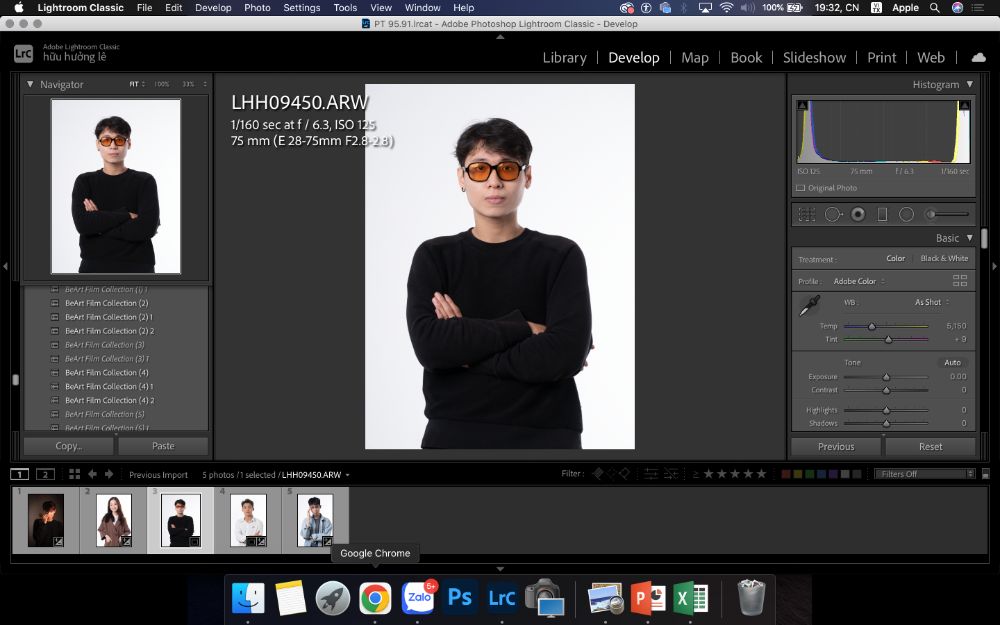
Task: Adjust the Exposure slider handle
Action: point(886,377)
